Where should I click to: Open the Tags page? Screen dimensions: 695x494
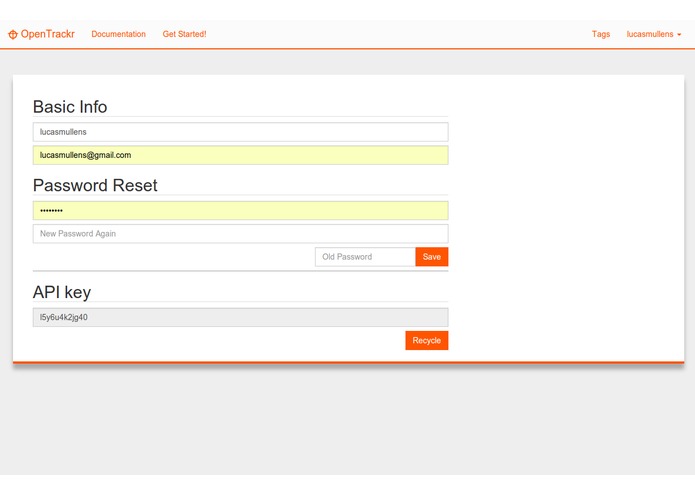coord(601,34)
